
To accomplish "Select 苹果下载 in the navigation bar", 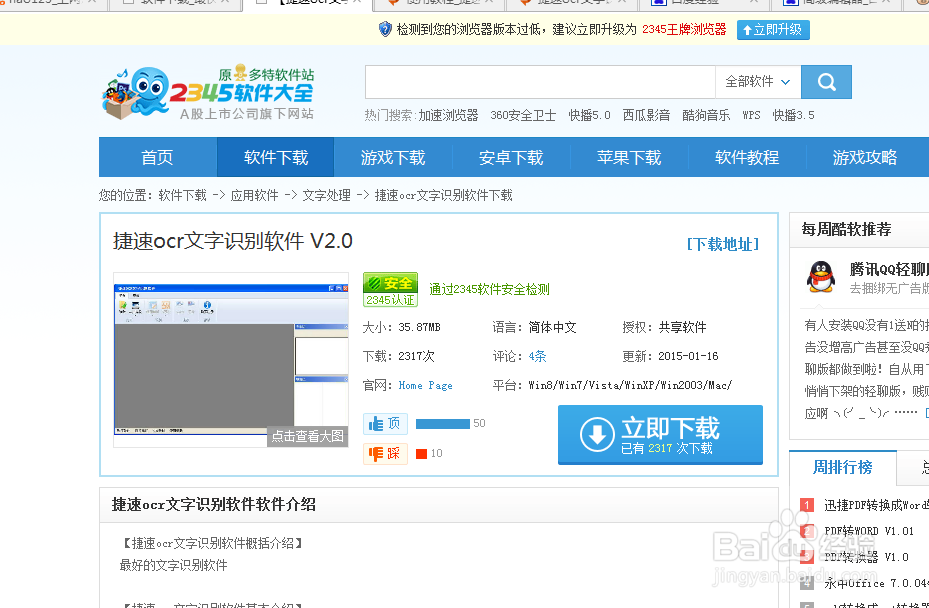I will pos(628,157).
